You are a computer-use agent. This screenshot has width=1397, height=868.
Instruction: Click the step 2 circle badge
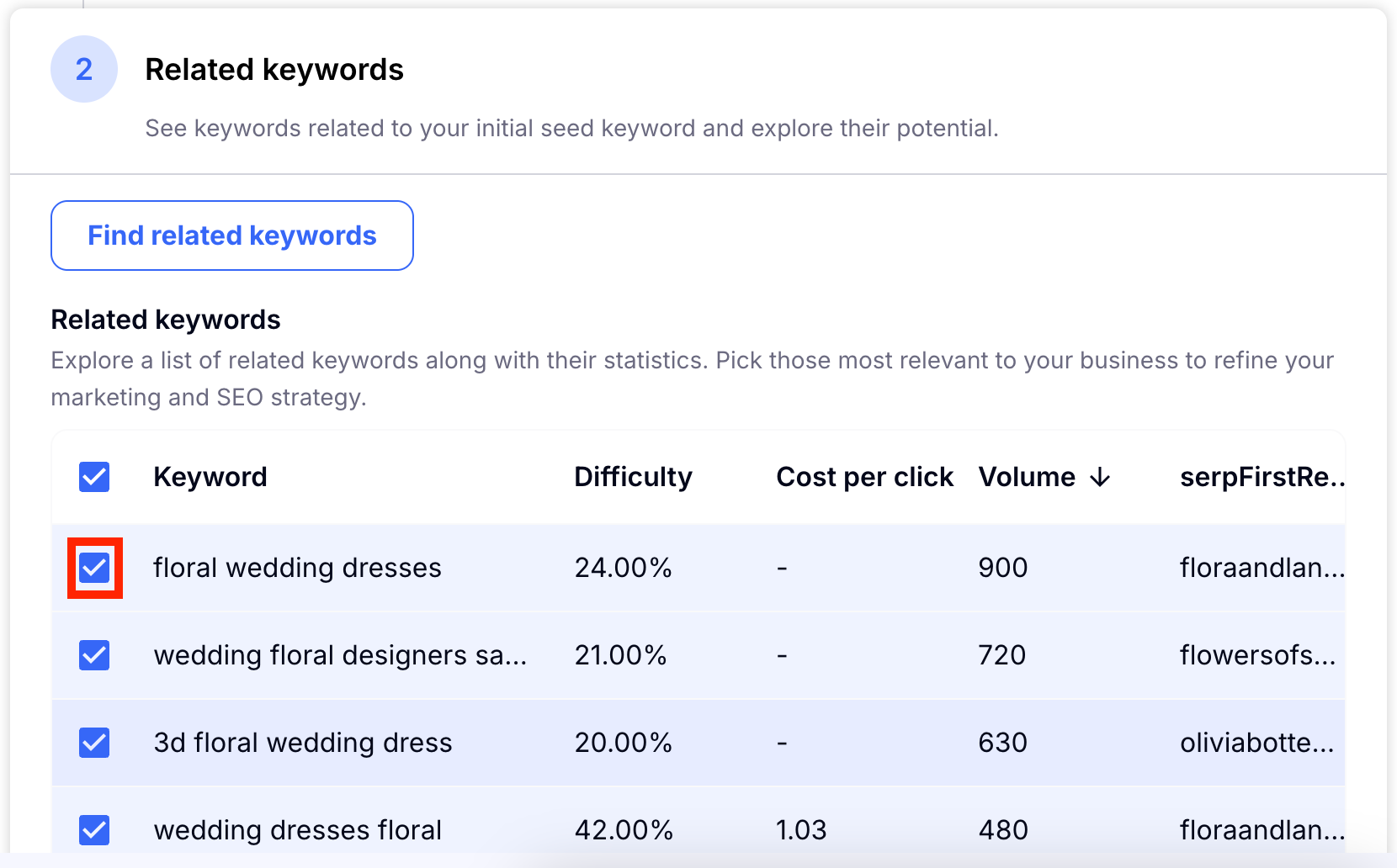point(84,69)
